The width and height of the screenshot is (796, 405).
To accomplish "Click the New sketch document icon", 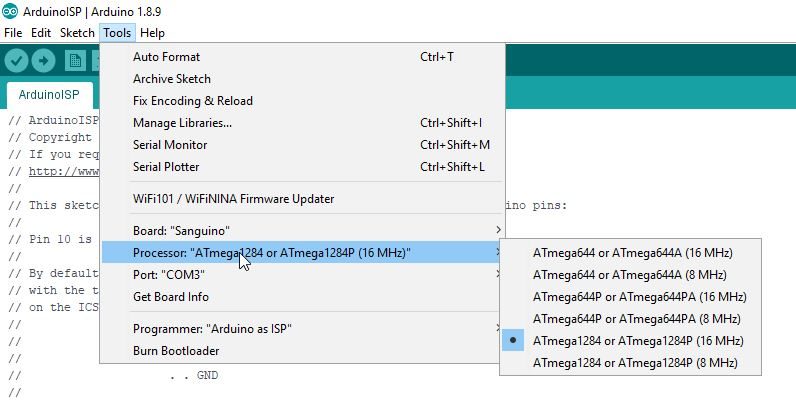I will [74, 61].
